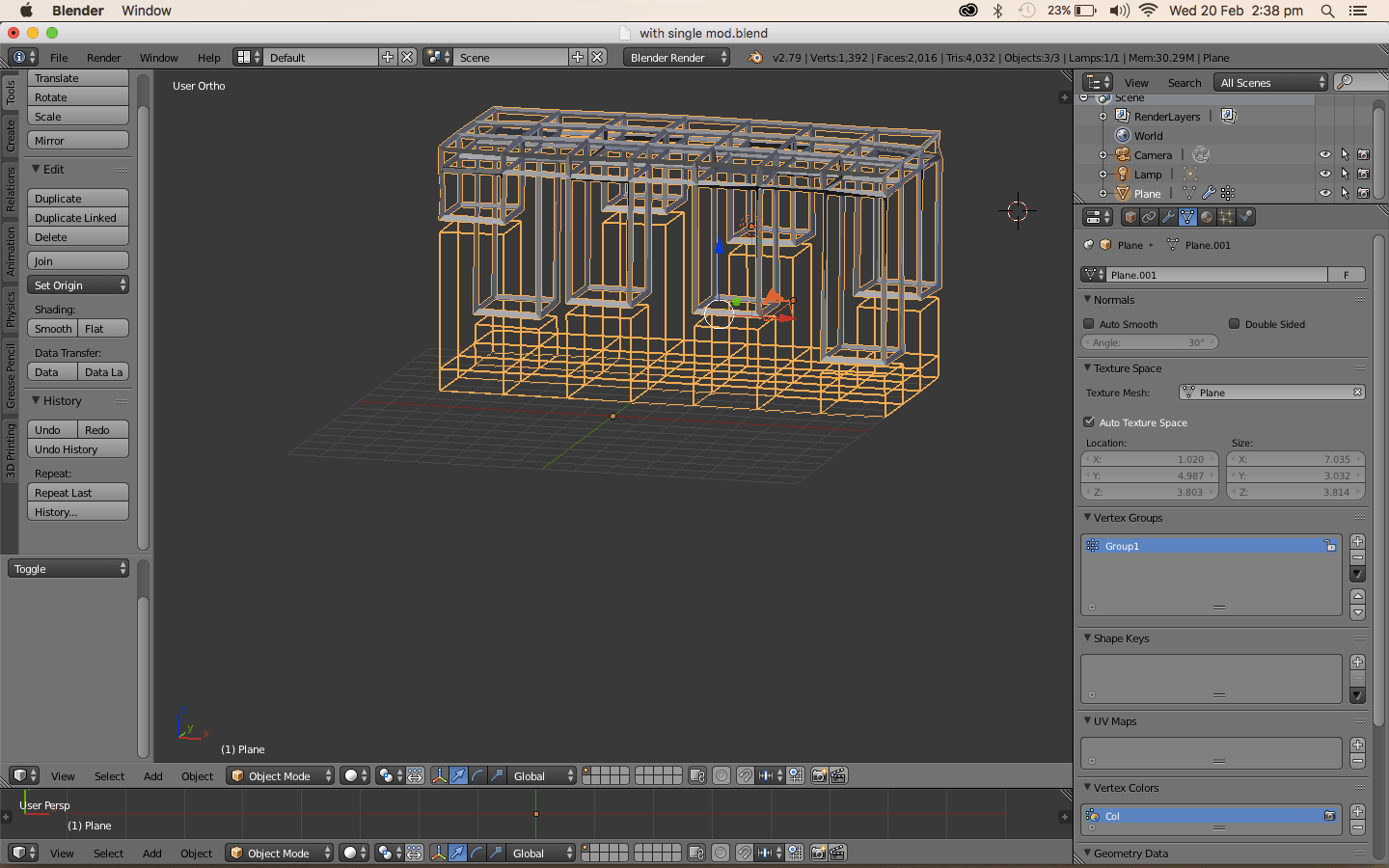Click the Texture Space Size Z field
This screenshot has width=1389, height=868.
click(1295, 492)
